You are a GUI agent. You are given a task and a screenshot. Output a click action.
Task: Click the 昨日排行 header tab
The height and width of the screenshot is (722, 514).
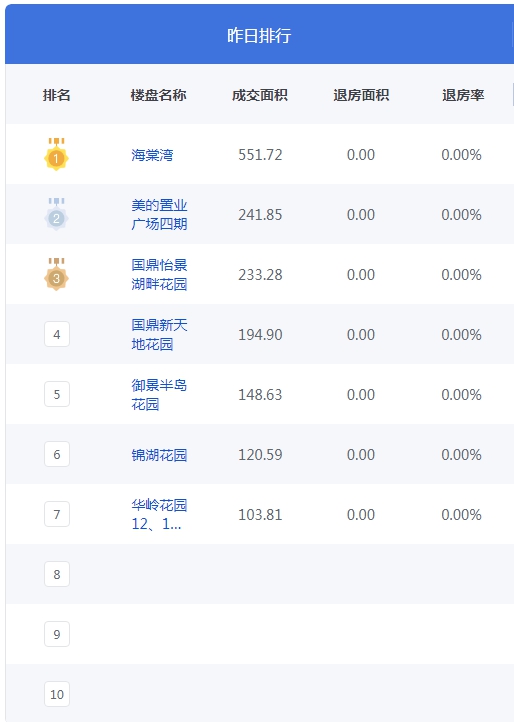pos(259,35)
